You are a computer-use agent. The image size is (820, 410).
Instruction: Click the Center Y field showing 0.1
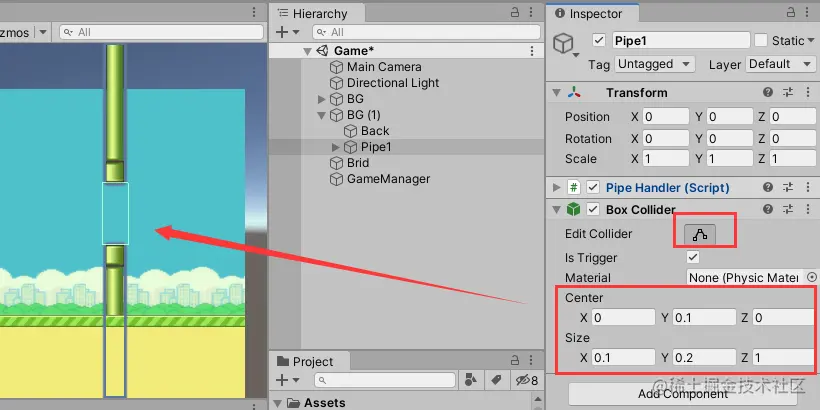click(x=704, y=317)
